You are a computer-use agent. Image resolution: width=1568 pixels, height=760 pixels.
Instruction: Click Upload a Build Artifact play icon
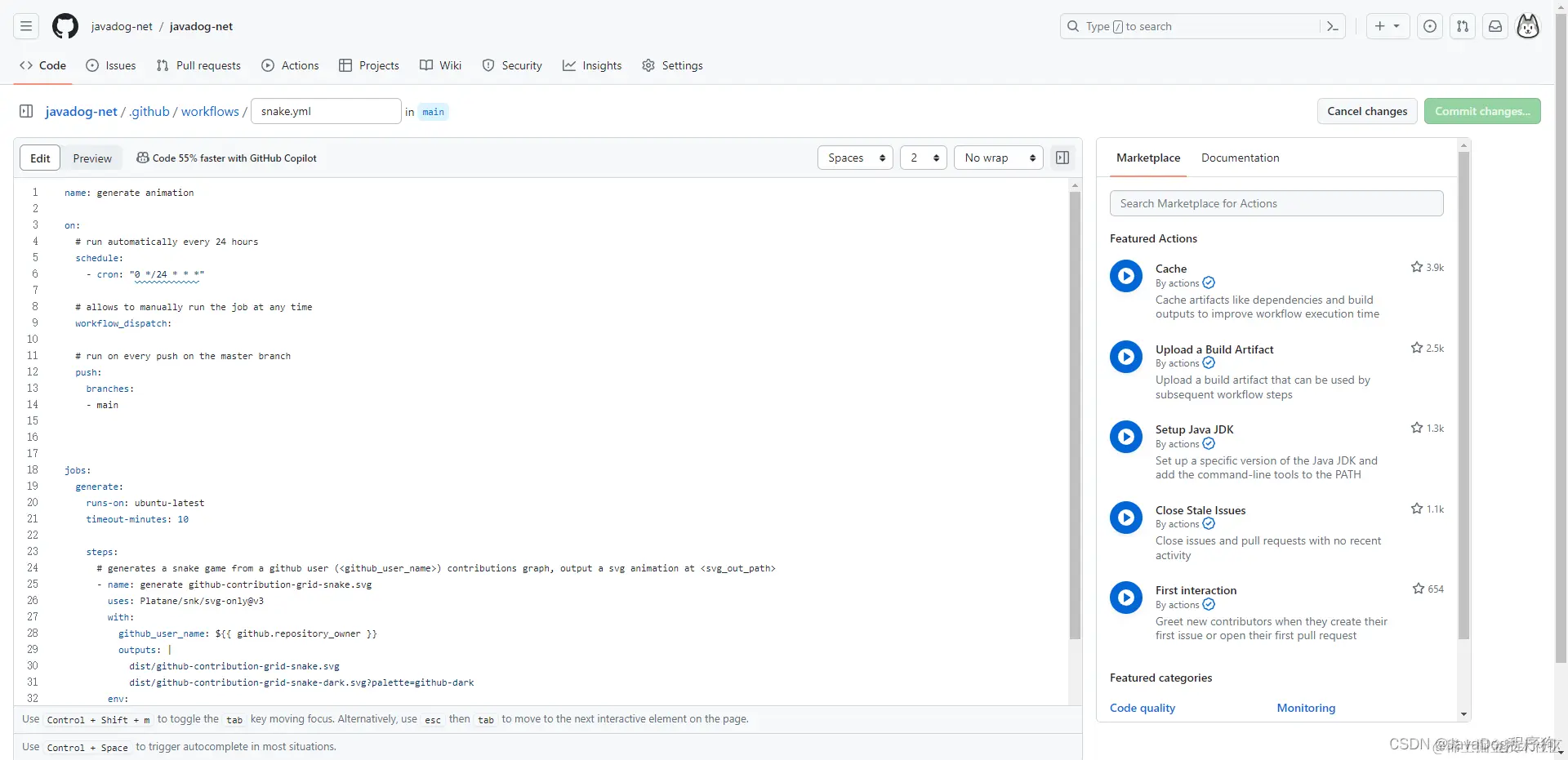pos(1126,357)
